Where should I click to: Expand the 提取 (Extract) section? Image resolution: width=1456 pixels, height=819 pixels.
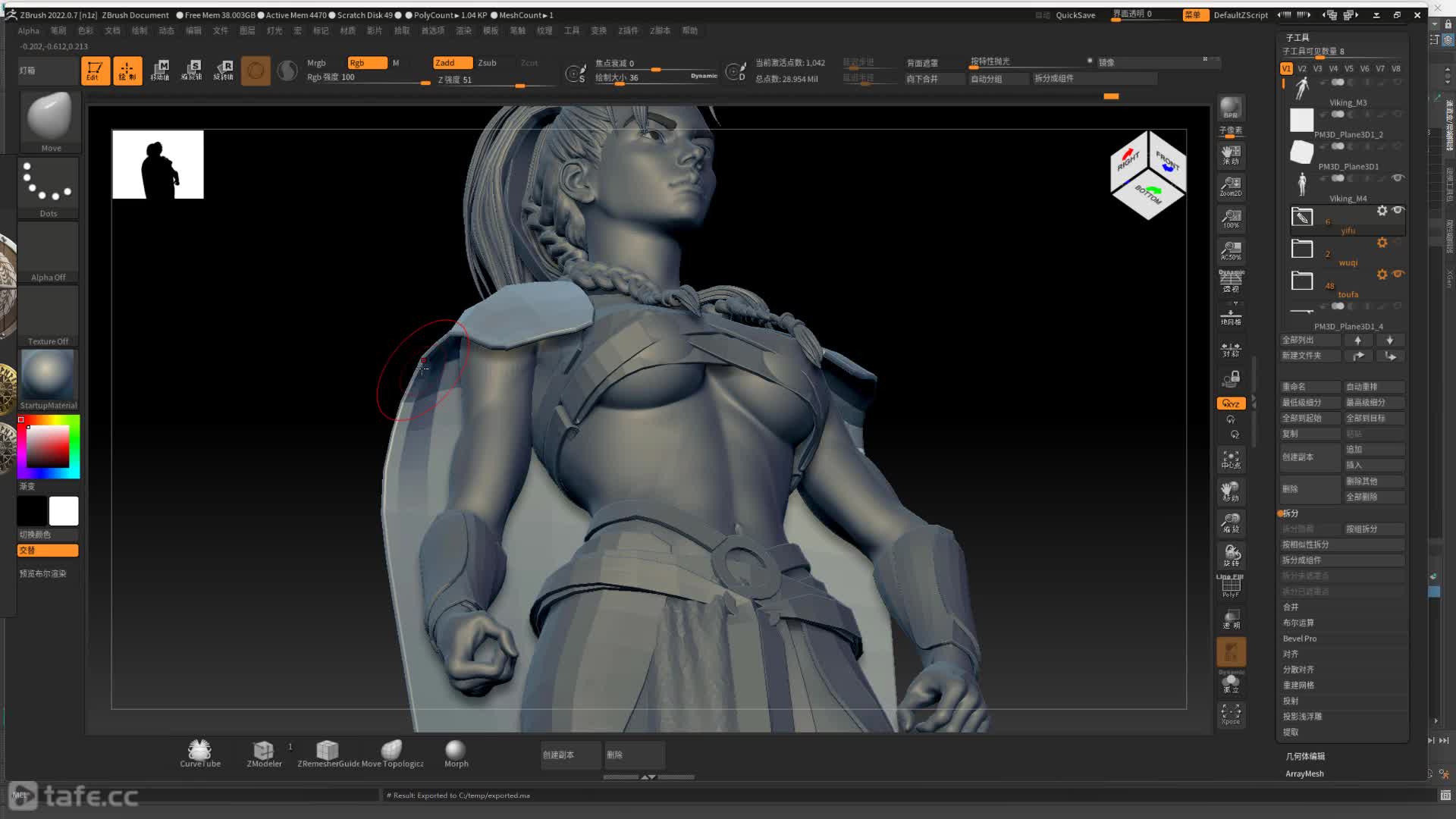(x=1291, y=733)
